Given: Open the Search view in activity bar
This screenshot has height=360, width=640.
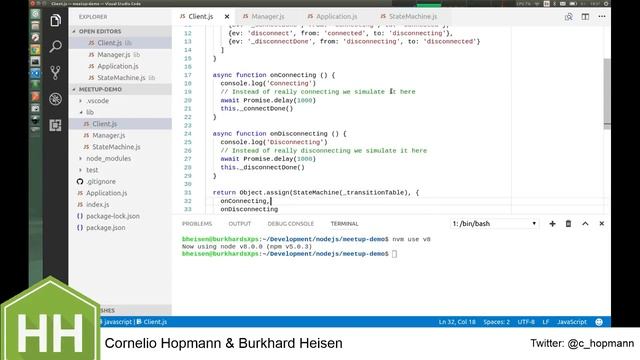Looking at the screenshot, I should 56,47.
